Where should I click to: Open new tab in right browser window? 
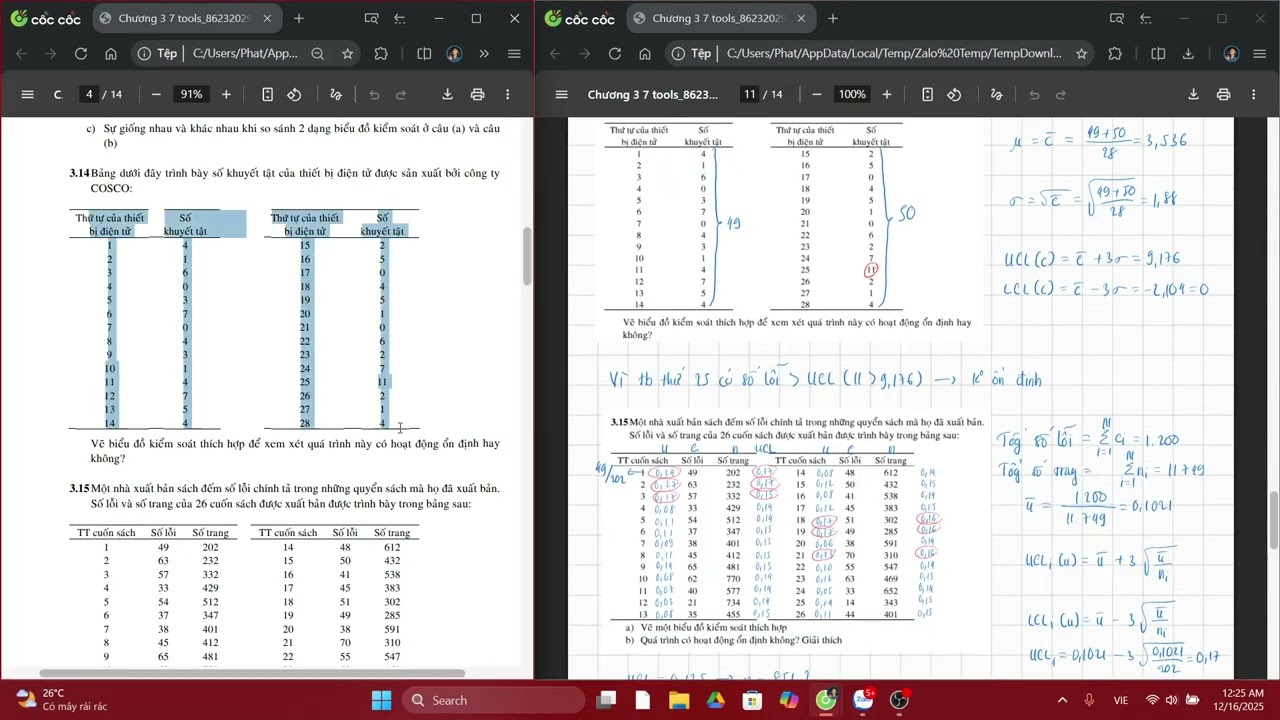click(832, 18)
